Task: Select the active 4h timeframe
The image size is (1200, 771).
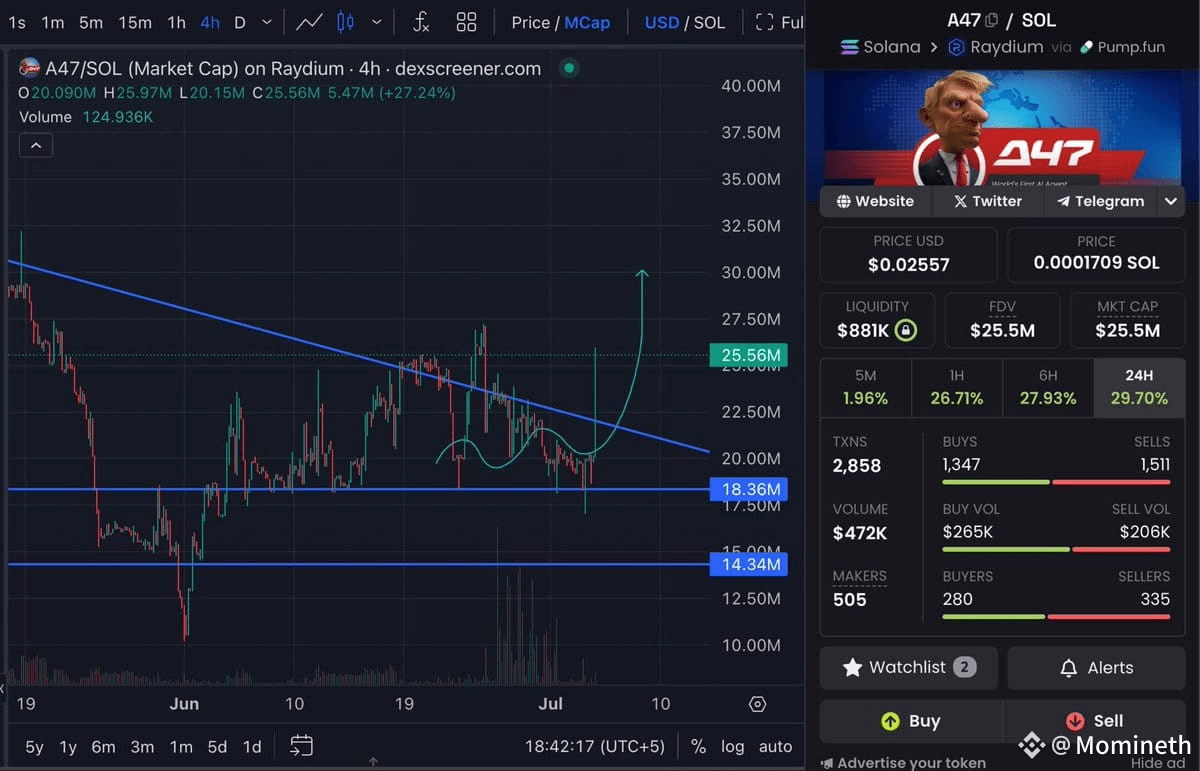Action: point(210,22)
